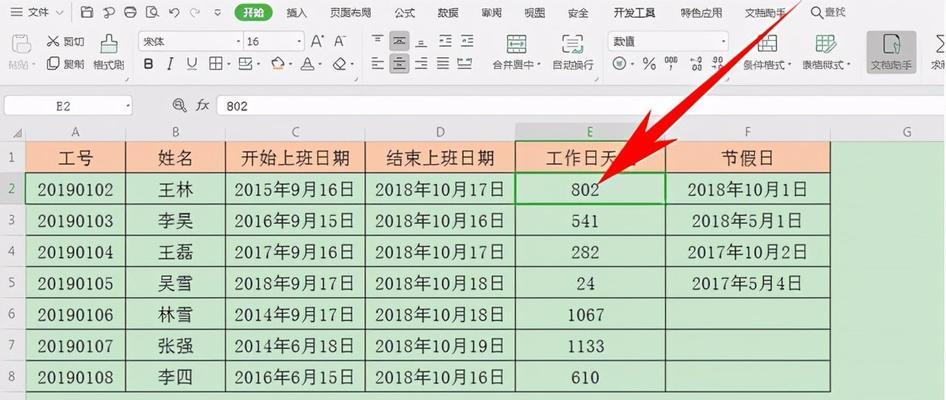Align cell text to the right

point(421,63)
